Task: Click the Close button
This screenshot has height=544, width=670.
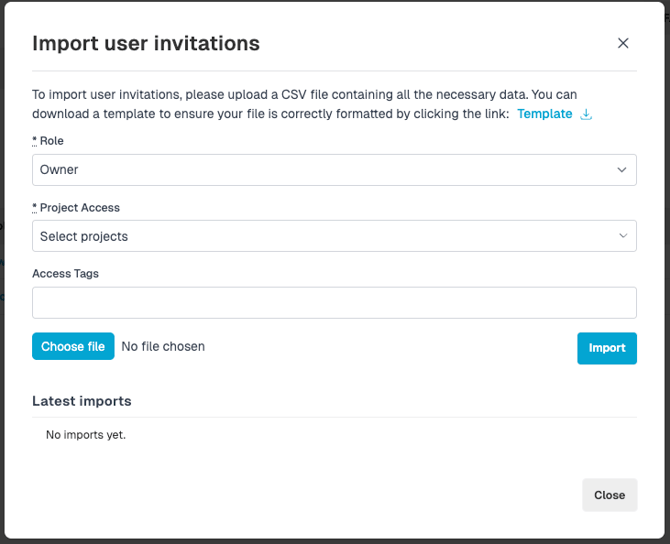Action: tap(609, 495)
